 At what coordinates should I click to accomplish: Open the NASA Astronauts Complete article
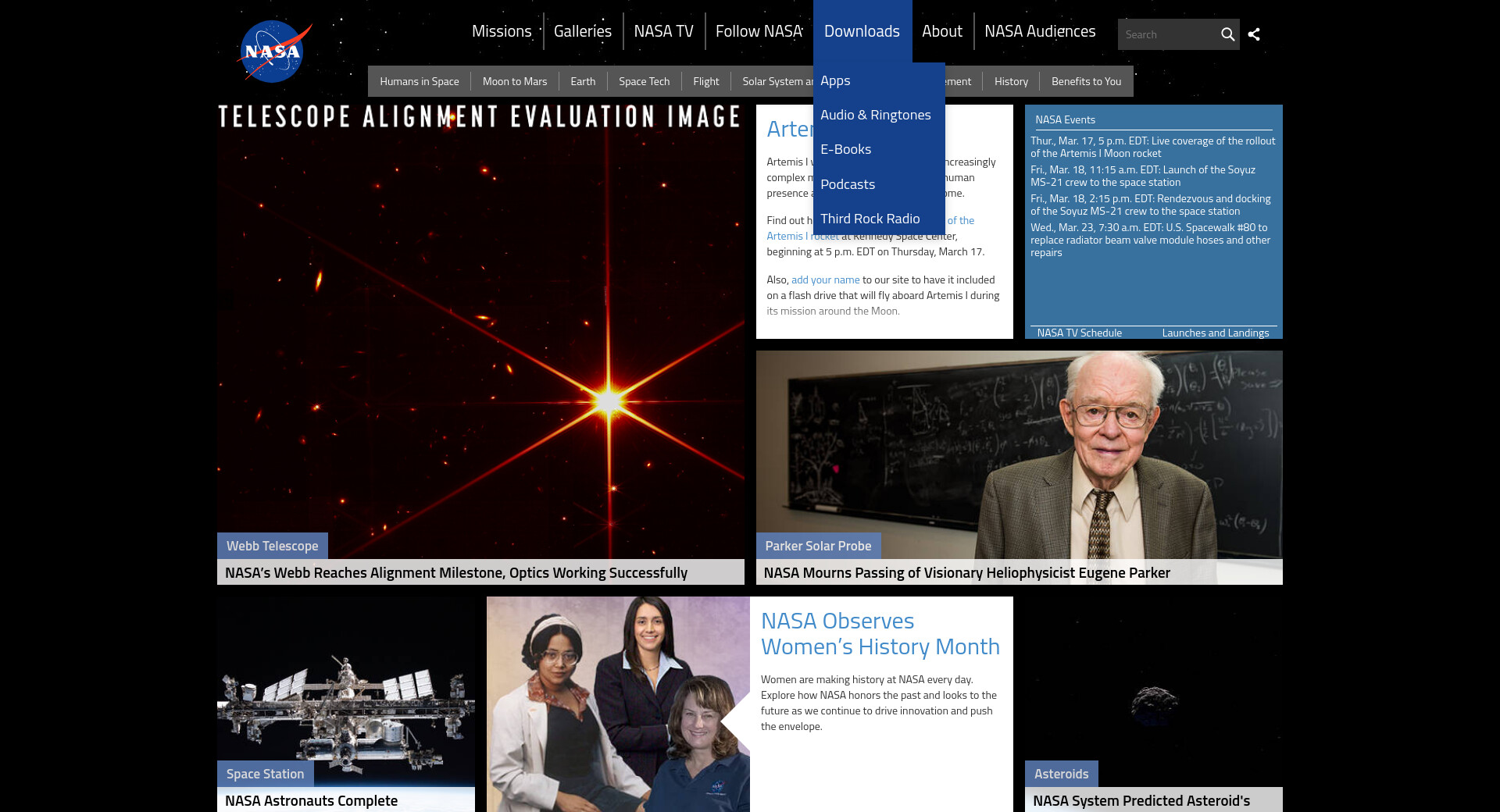tap(312, 800)
